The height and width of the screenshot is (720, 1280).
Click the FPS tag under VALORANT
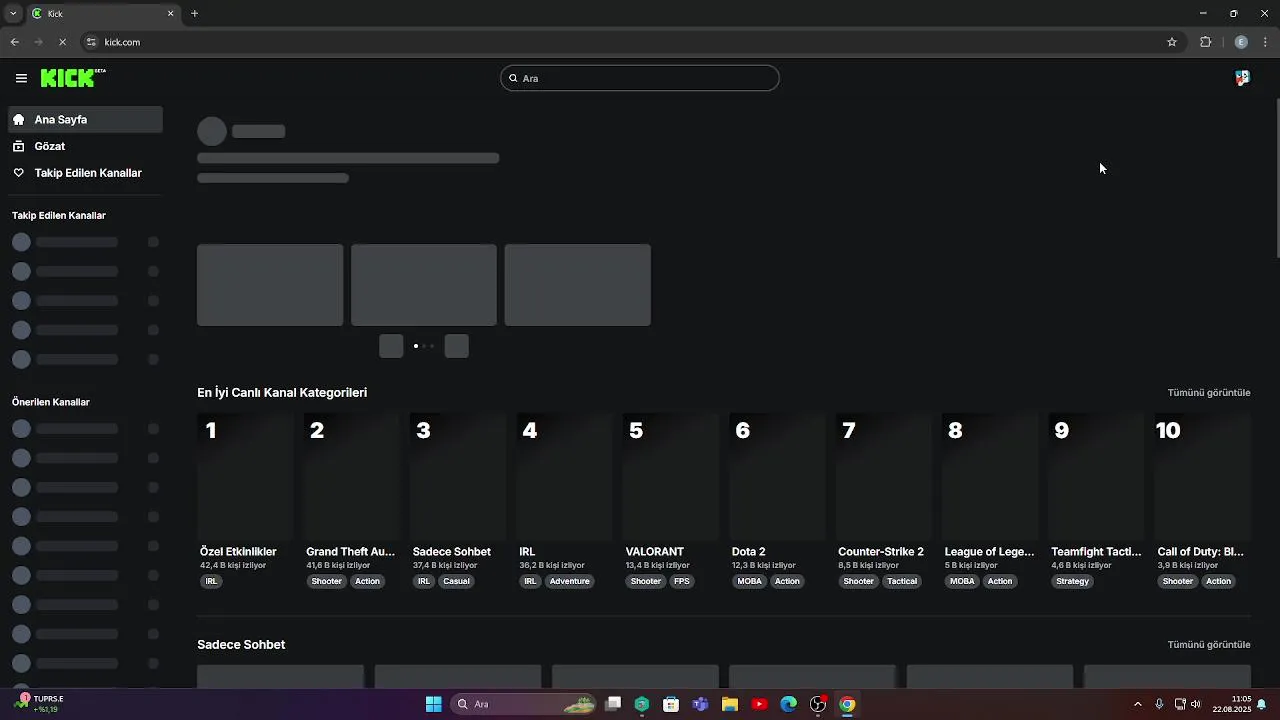pyautogui.click(x=681, y=581)
